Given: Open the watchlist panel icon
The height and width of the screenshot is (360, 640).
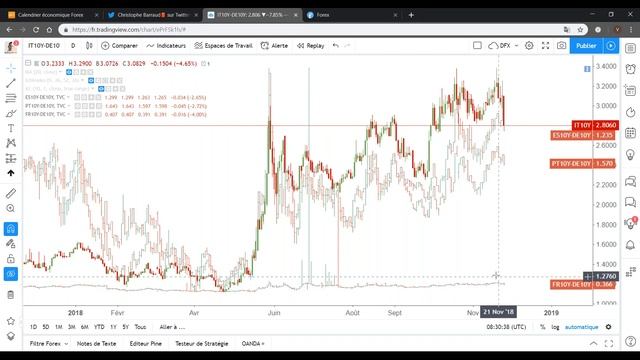Looking at the screenshot, I should click(x=630, y=48).
